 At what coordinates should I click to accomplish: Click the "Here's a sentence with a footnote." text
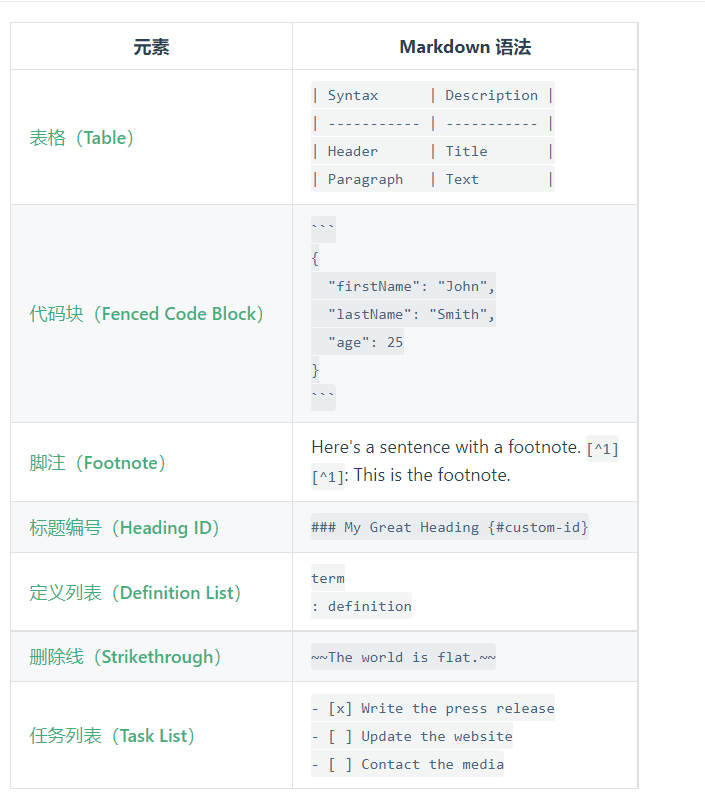point(446,448)
